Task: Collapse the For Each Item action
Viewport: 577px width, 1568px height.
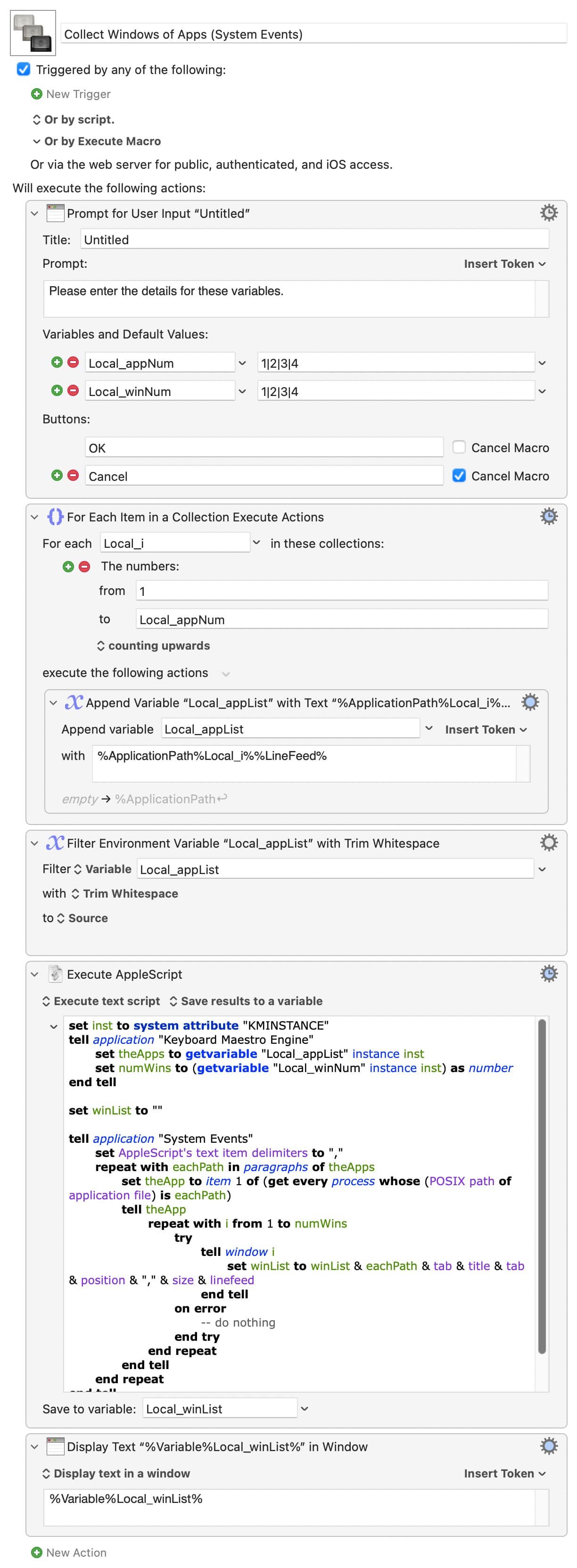Action: pyautogui.click(x=35, y=517)
